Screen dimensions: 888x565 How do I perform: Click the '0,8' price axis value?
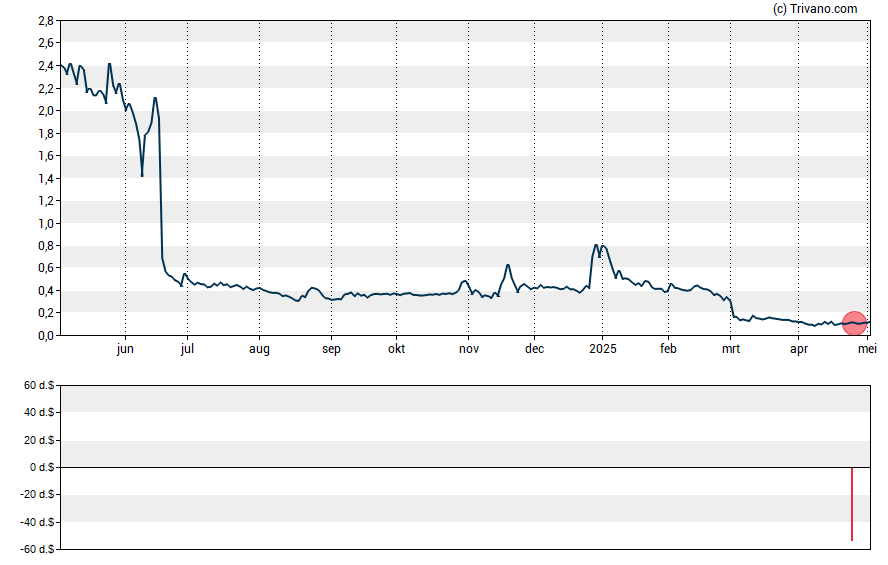point(46,246)
